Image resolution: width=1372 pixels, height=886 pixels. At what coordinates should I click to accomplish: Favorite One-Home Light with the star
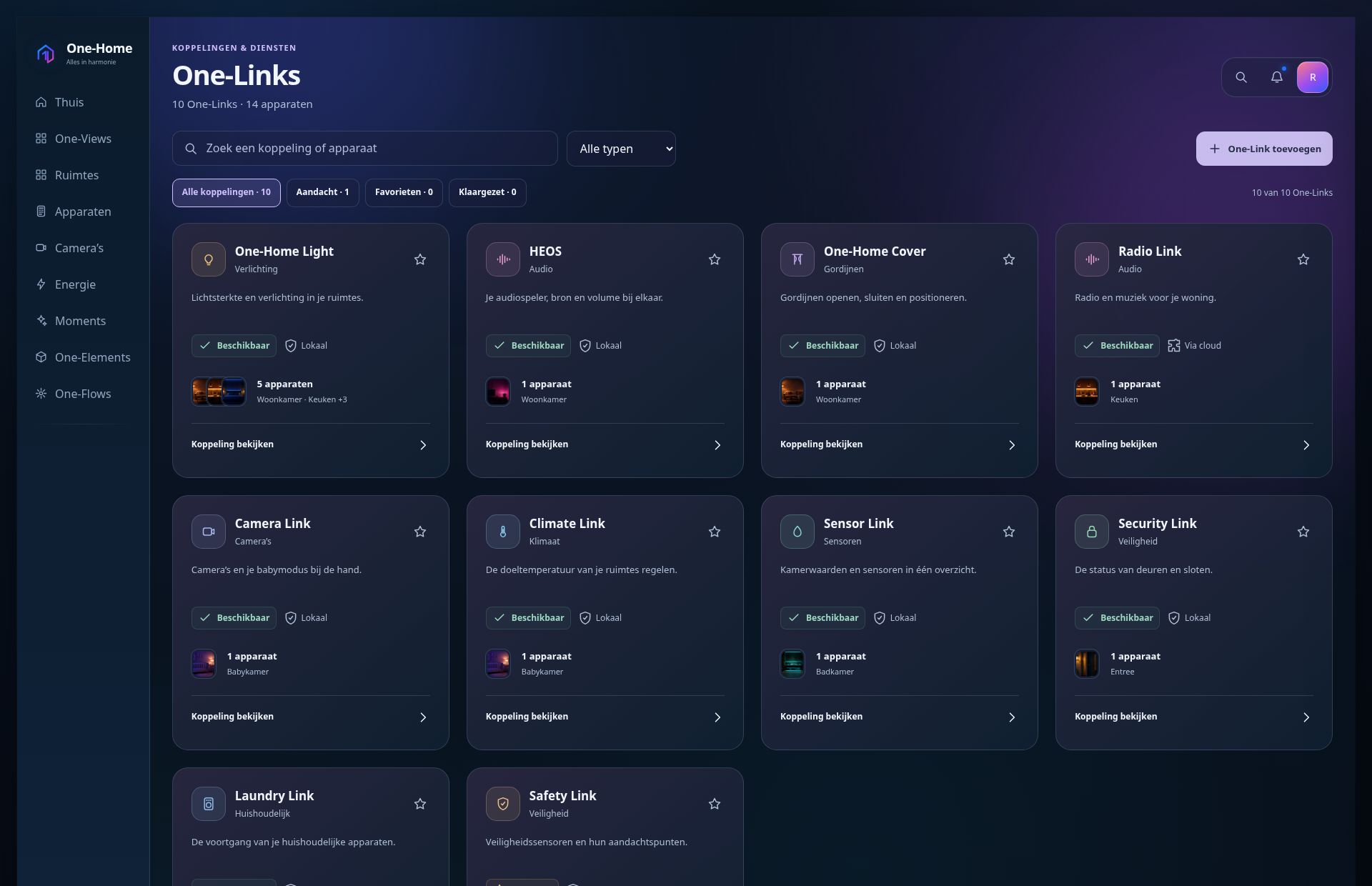(x=420, y=259)
